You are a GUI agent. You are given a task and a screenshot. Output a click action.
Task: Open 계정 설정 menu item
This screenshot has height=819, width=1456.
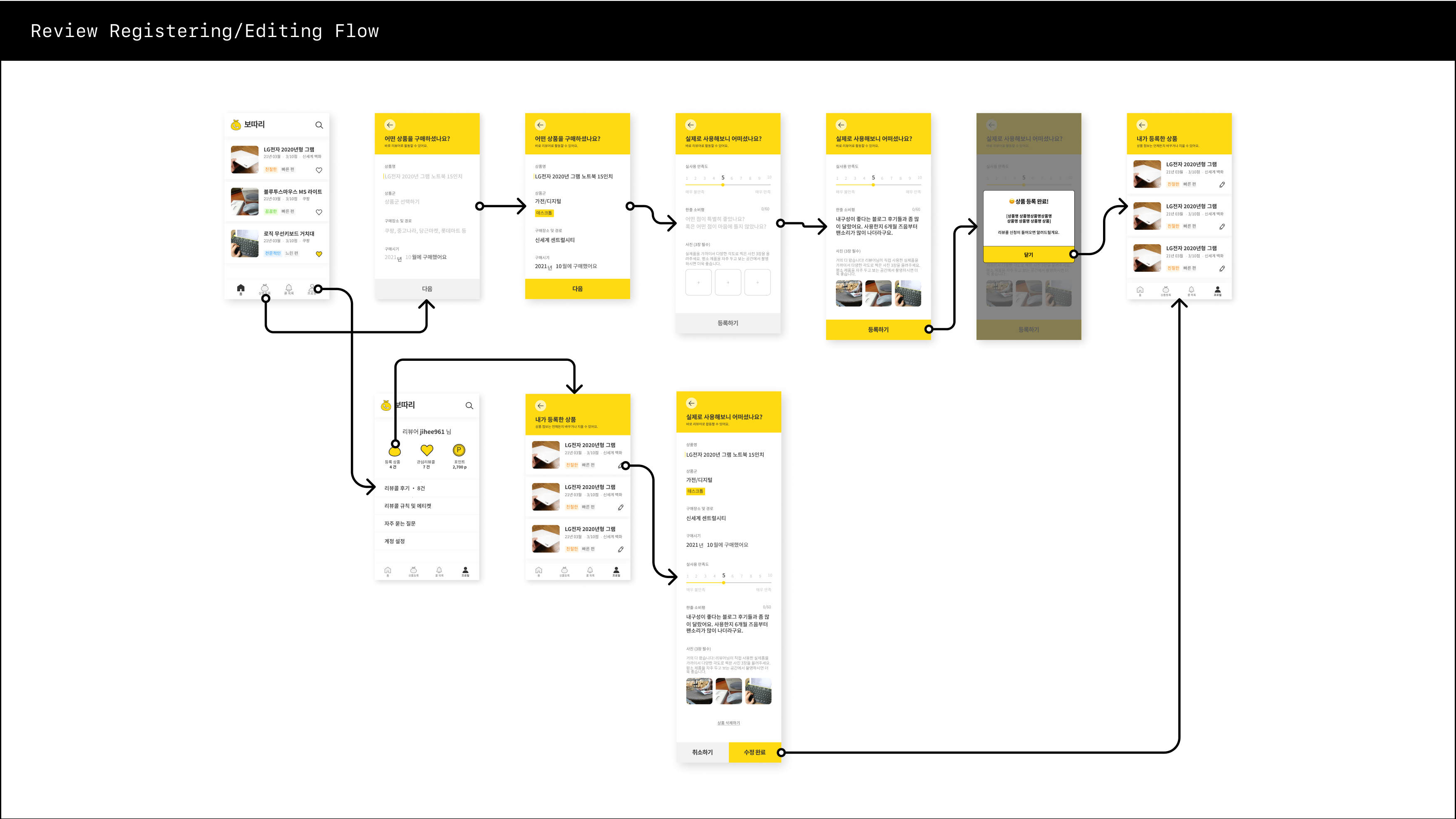coord(395,541)
